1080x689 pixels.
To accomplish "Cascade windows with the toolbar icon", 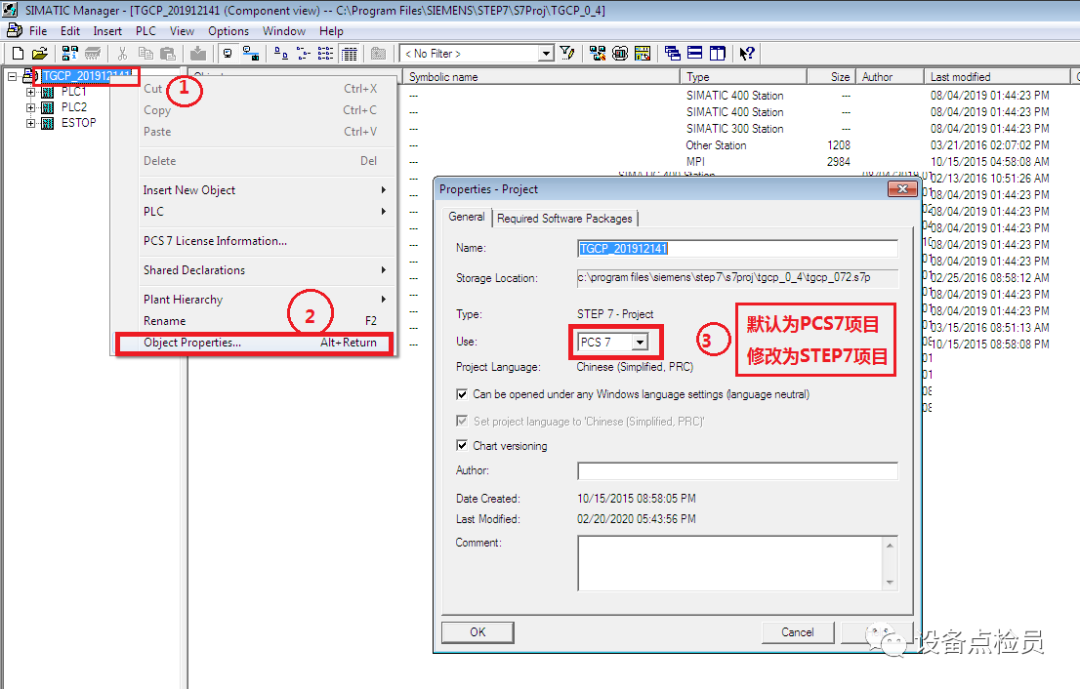I will pos(673,53).
